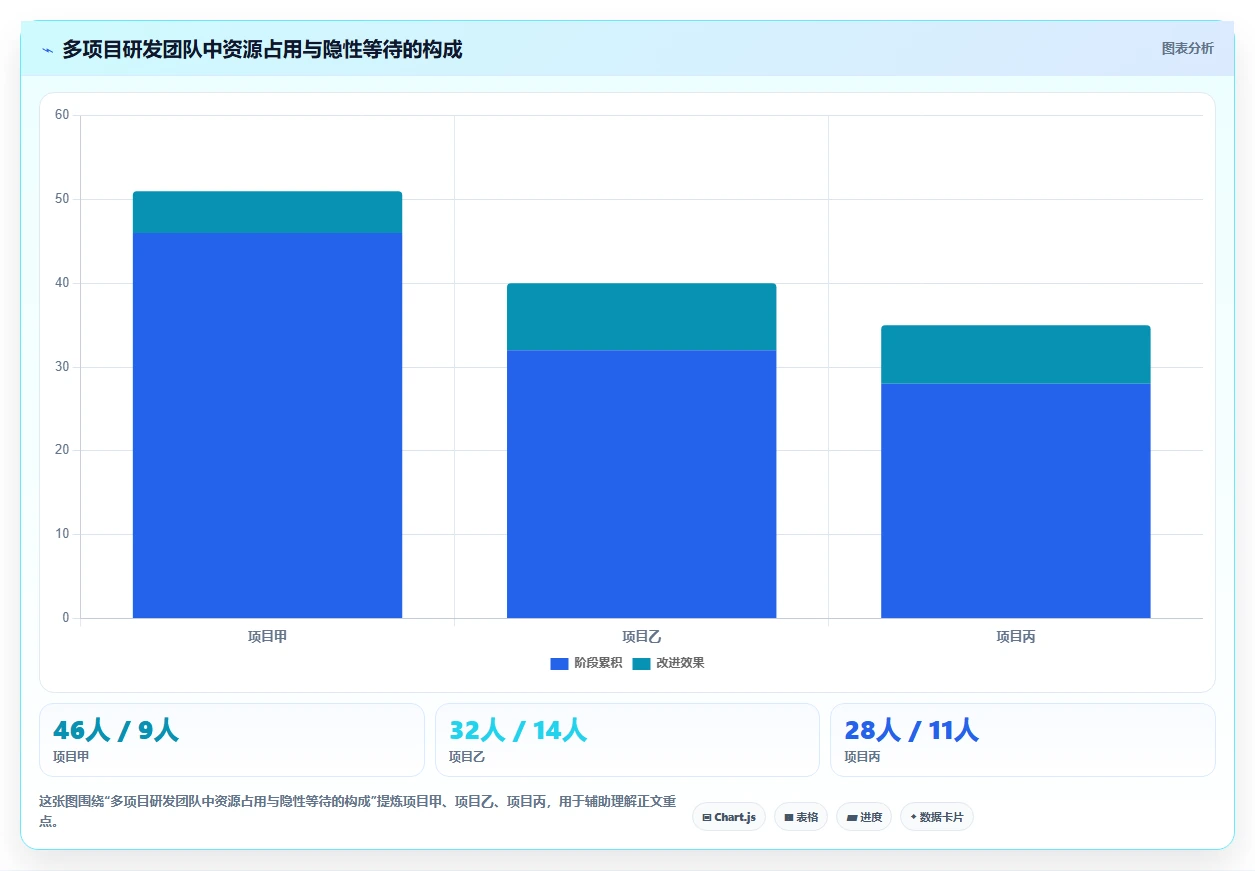Viewport: 1255px width, 871px height.
Task: Click the teal top segment of 项目丙 bar
Action: pos(1015,354)
